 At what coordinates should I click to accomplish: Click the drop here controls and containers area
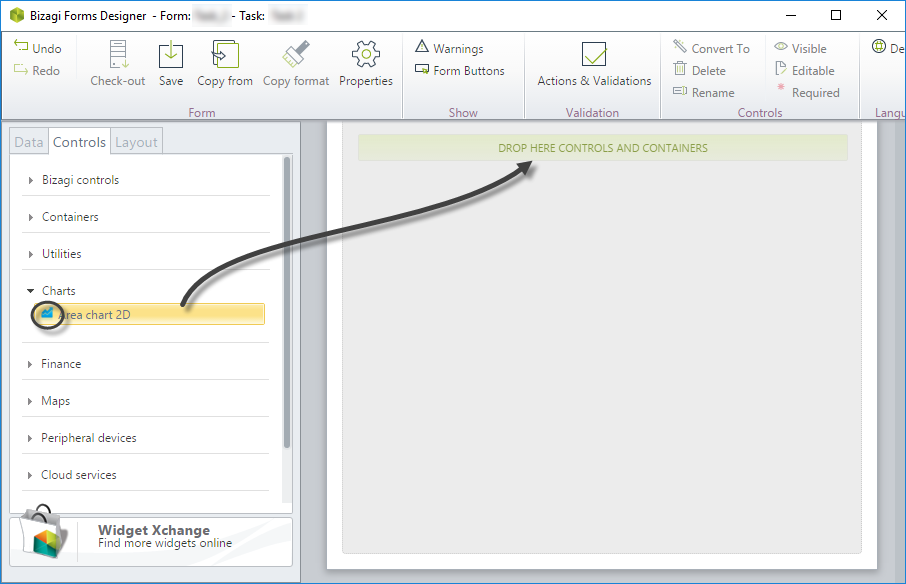pos(603,148)
